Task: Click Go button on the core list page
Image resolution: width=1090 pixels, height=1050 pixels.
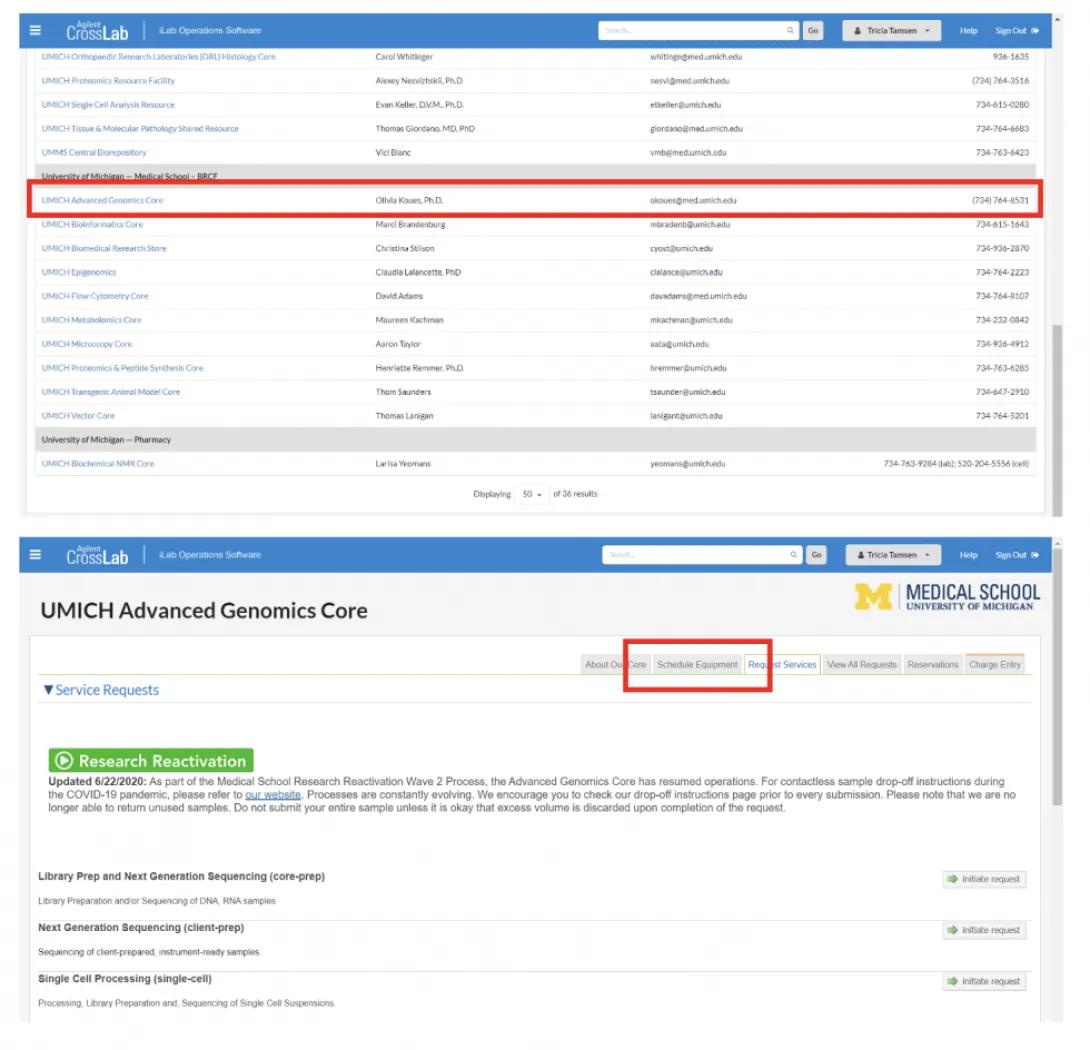Action: point(813,31)
